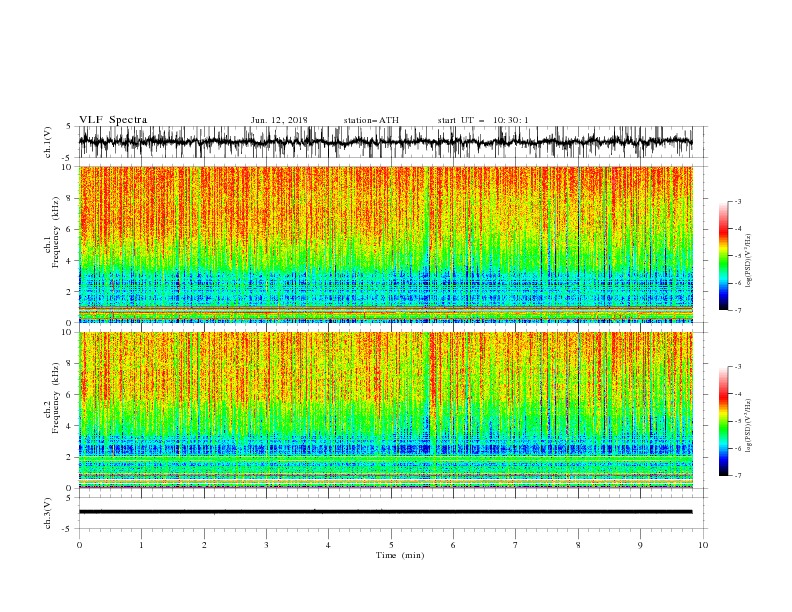Click the "8" kHz tick of ch.2 spectrogram
Image resolution: width=792 pixels, height=612 pixels.
point(70,364)
